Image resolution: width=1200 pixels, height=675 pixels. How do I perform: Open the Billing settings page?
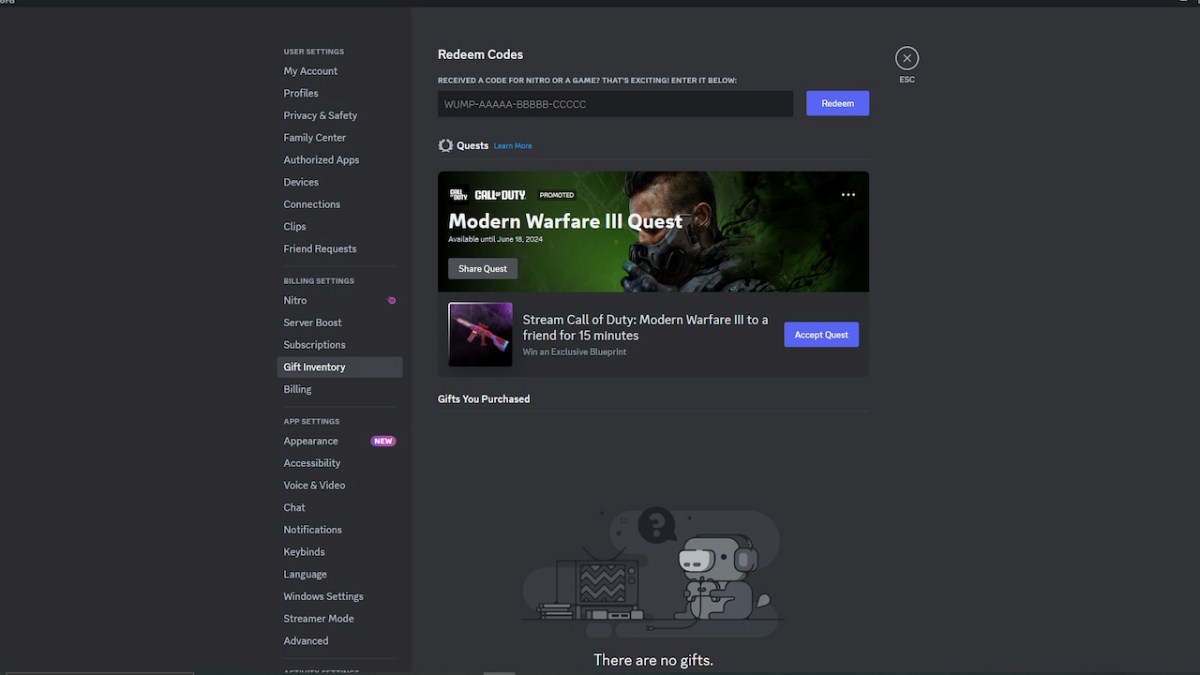pos(297,389)
